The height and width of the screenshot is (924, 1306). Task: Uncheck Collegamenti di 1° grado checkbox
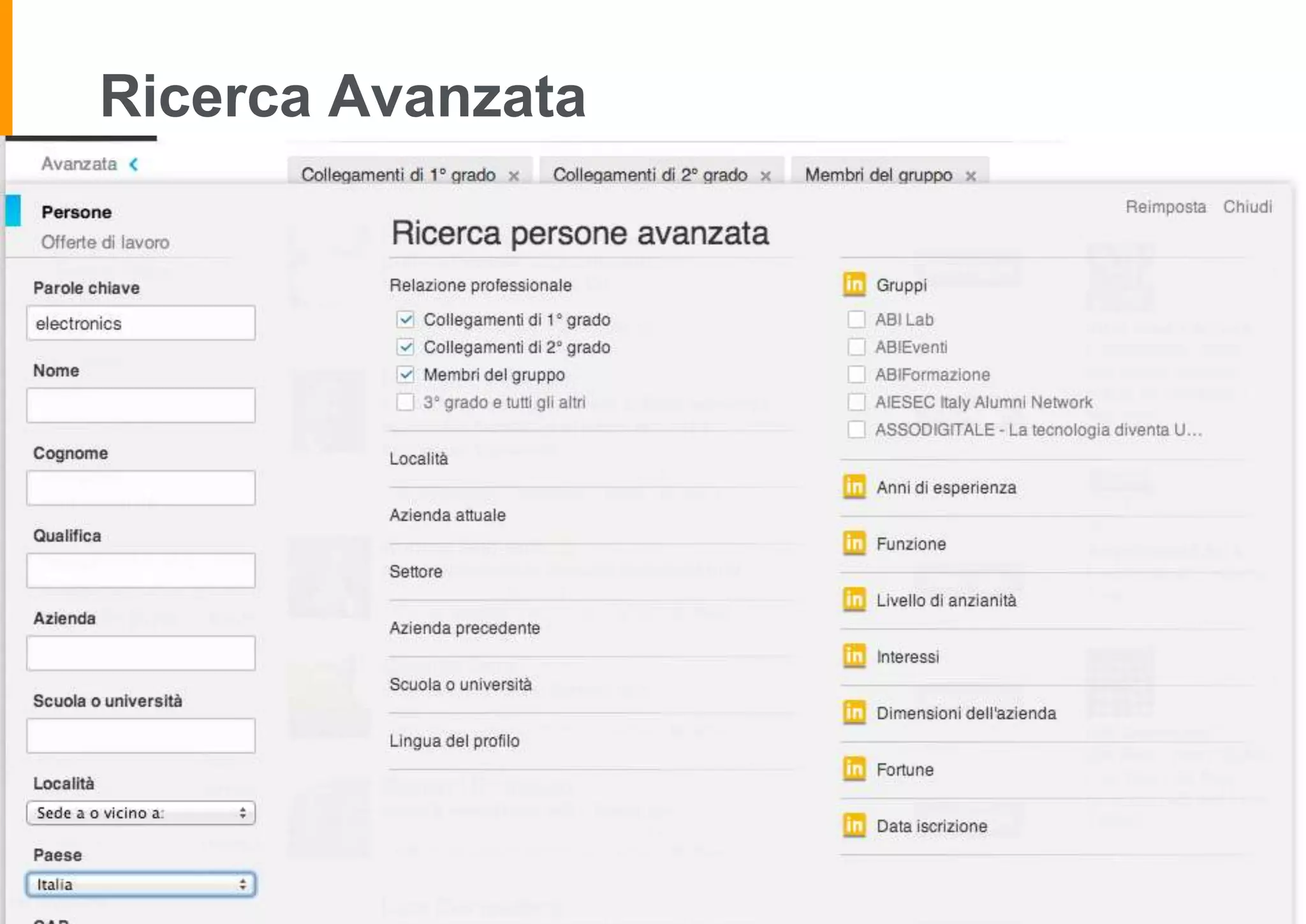pos(406,319)
